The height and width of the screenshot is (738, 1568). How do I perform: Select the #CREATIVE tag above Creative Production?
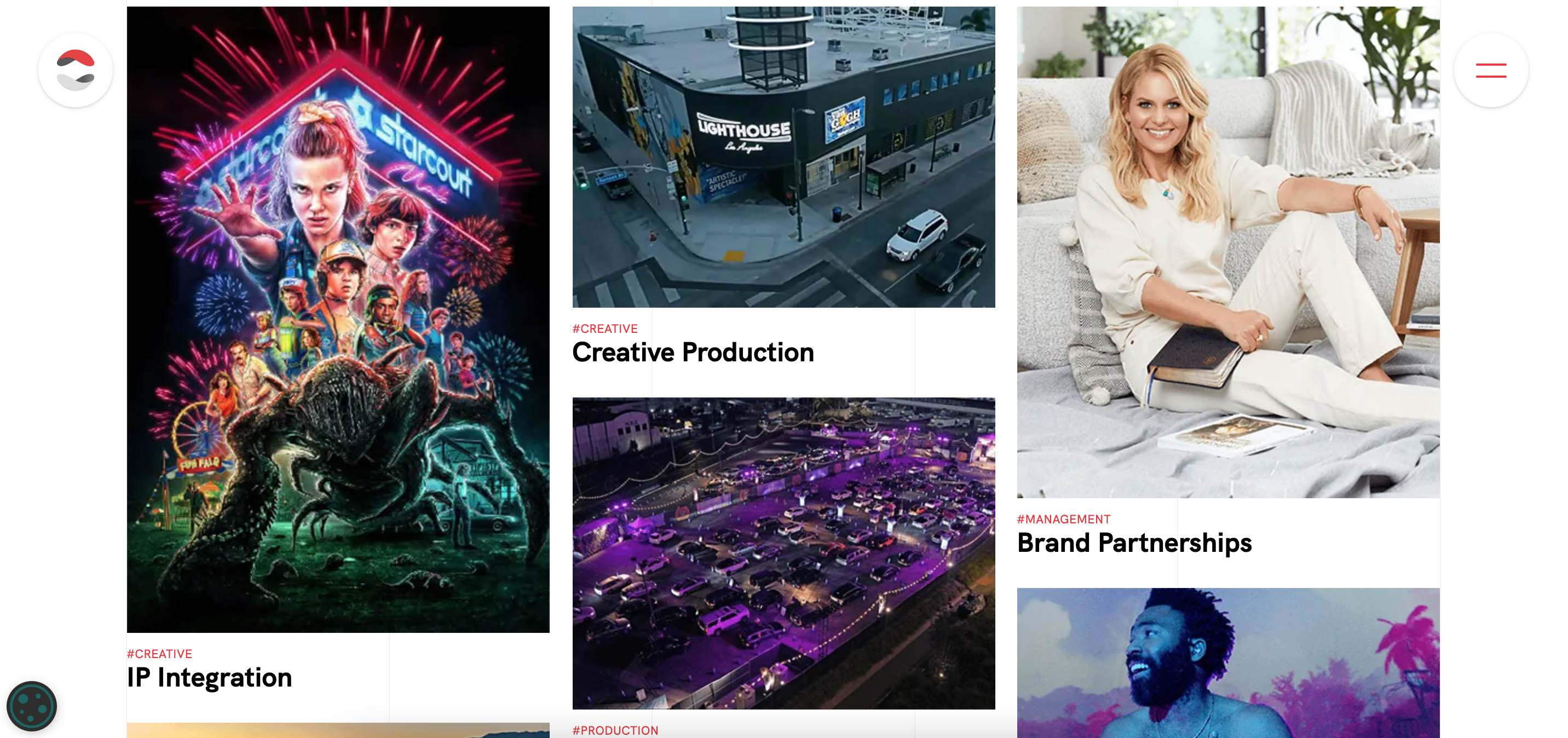click(x=604, y=329)
